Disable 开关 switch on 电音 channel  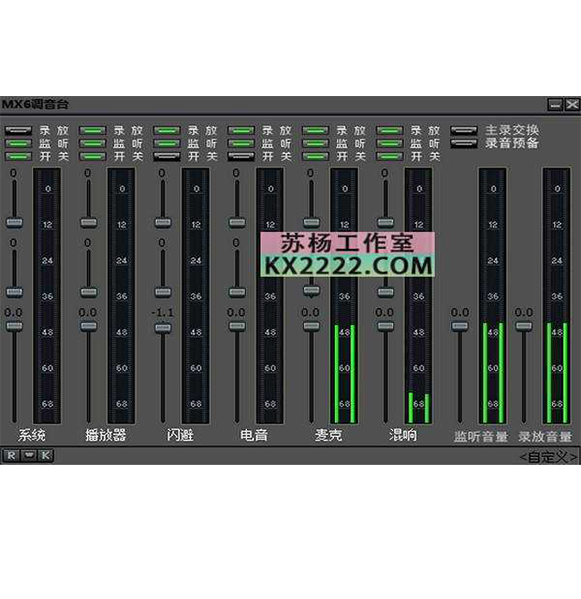pyautogui.click(x=241, y=156)
